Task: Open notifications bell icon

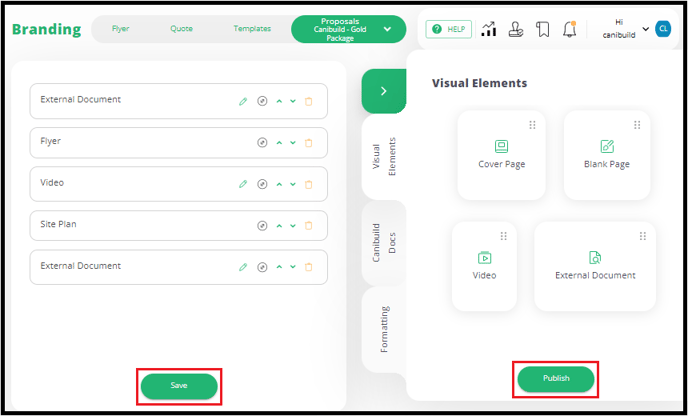Action: point(569,29)
